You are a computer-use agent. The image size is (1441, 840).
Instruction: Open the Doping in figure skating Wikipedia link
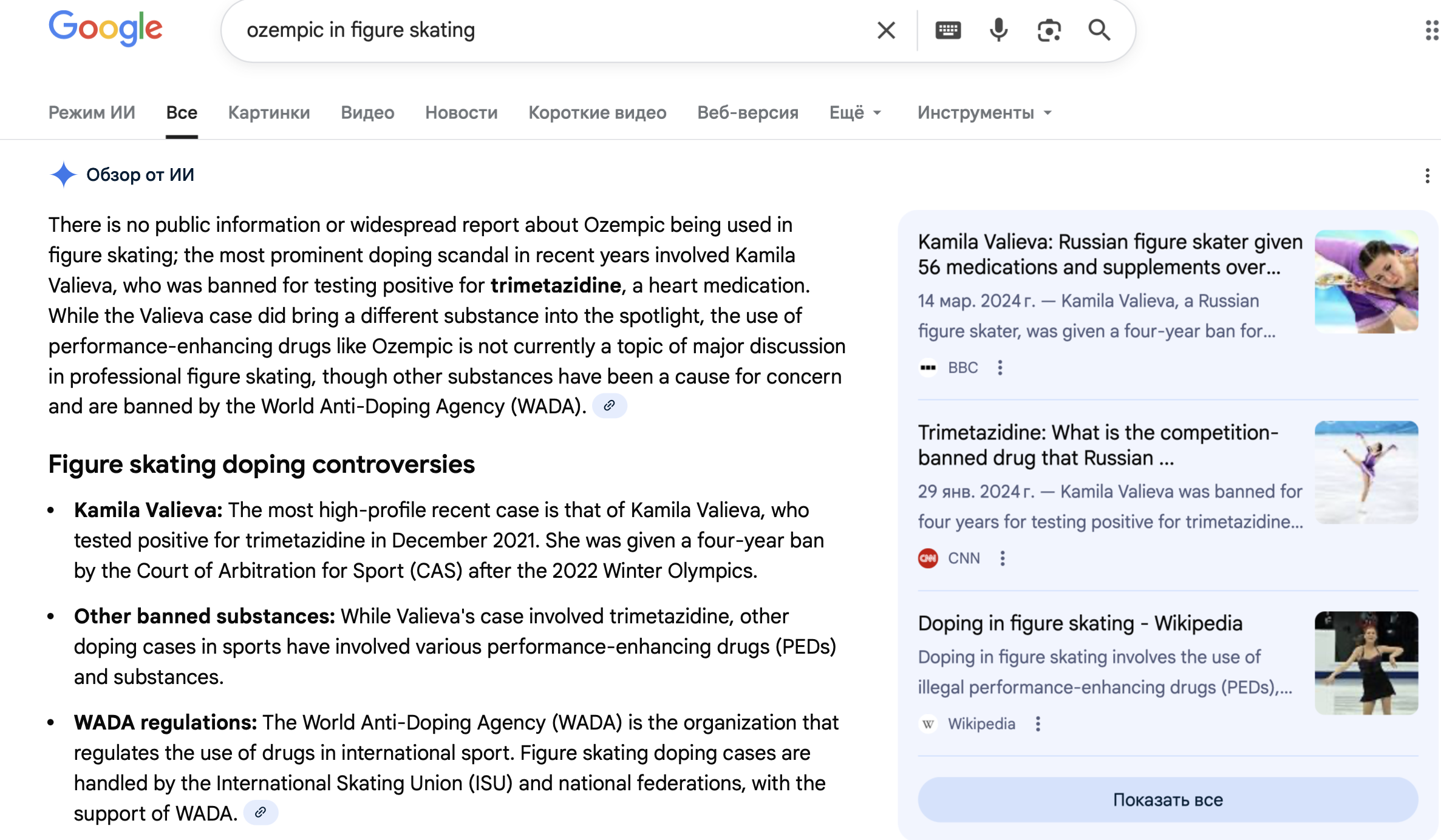(x=1080, y=623)
